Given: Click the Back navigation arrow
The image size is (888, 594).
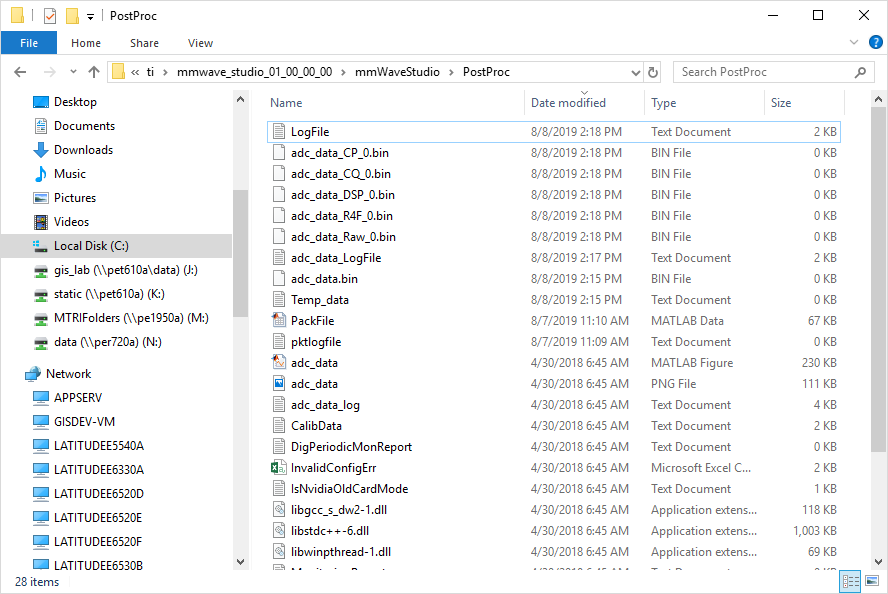Looking at the screenshot, I should coord(20,72).
